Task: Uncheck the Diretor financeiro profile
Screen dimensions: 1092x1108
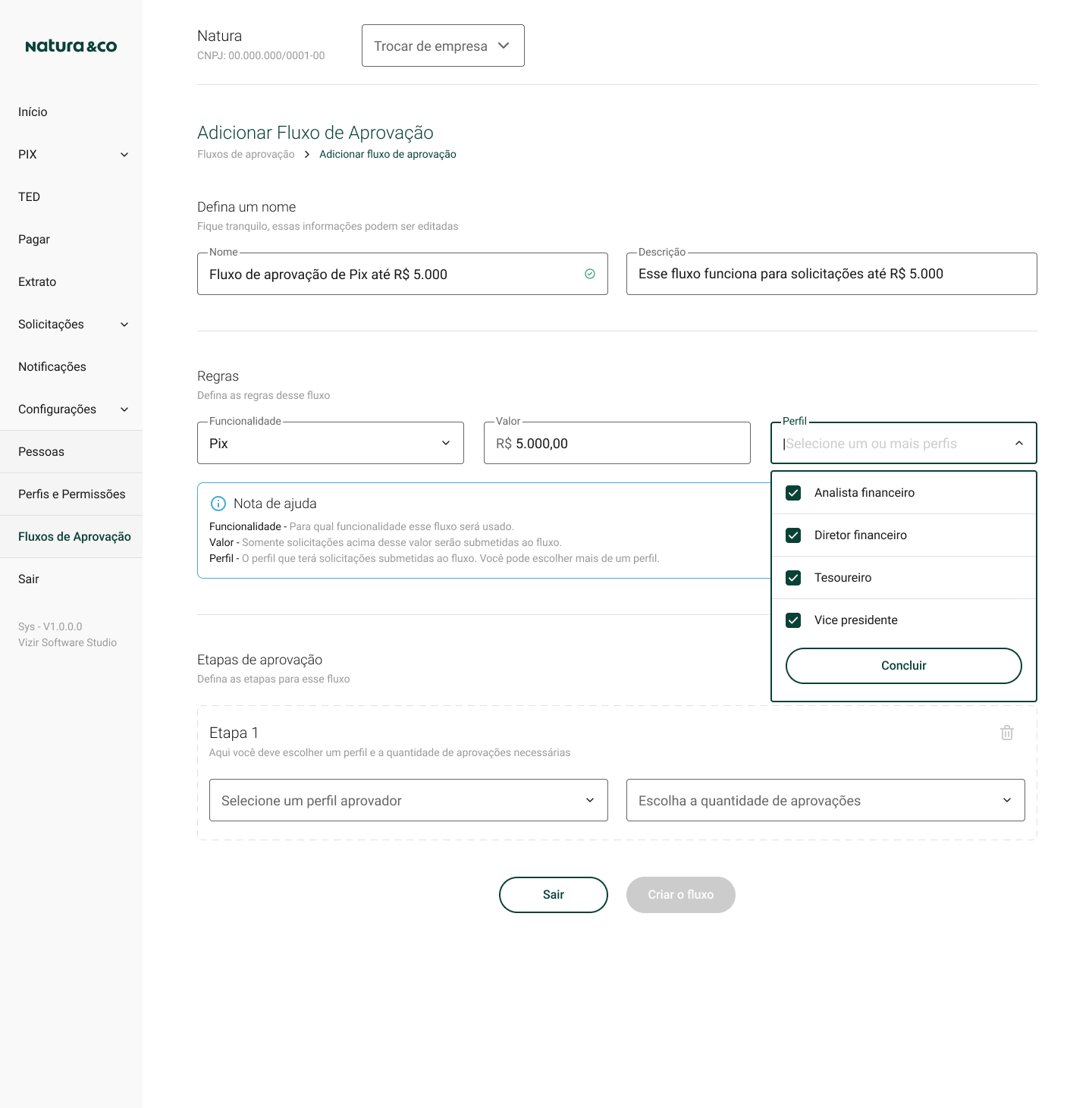Action: (x=793, y=535)
